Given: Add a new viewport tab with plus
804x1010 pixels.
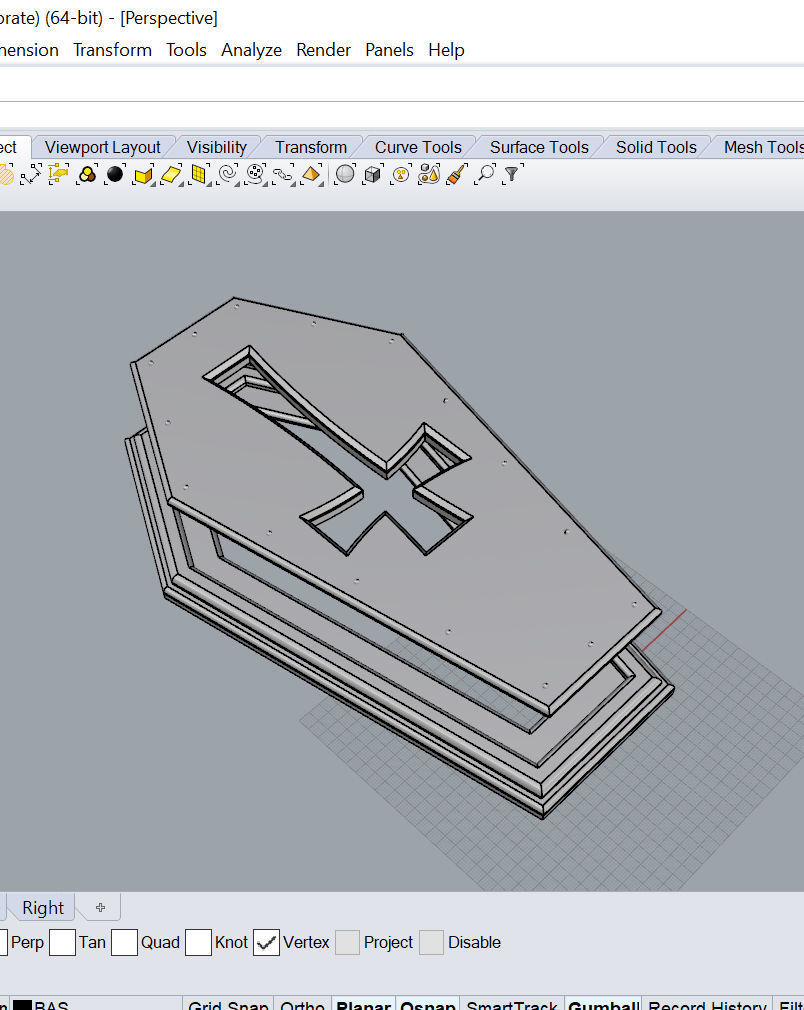Looking at the screenshot, I should pos(100,908).
